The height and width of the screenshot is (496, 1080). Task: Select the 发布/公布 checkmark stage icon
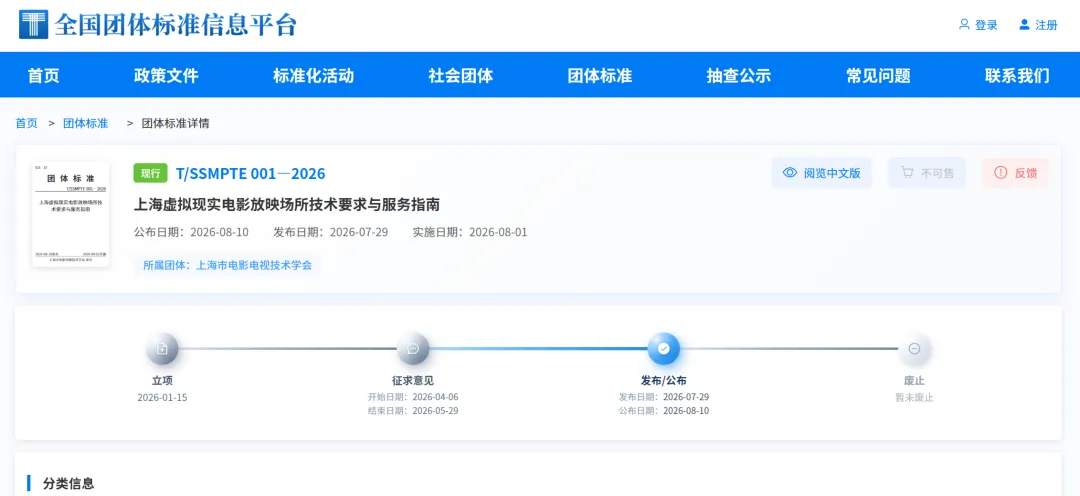(663, 349)
